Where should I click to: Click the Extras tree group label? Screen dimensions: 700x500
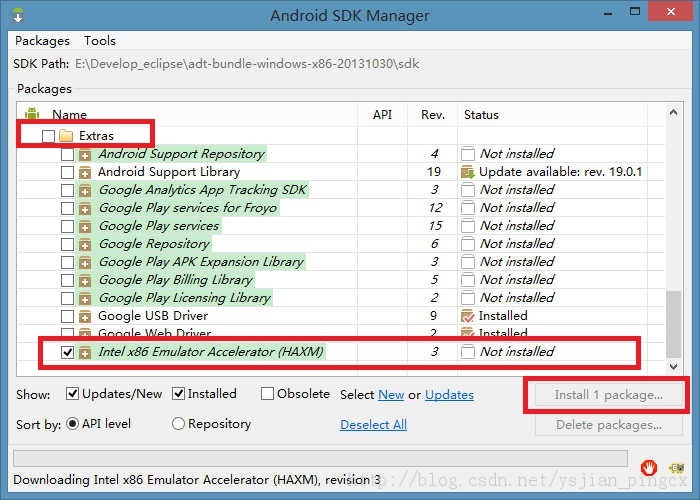[x=96, y=136]
